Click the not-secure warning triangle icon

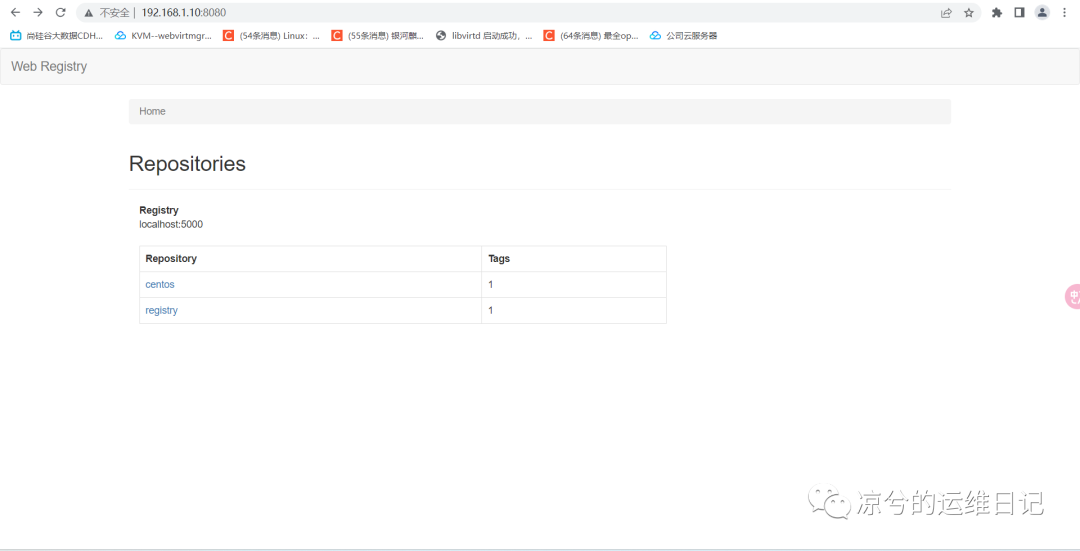[88, 12]
